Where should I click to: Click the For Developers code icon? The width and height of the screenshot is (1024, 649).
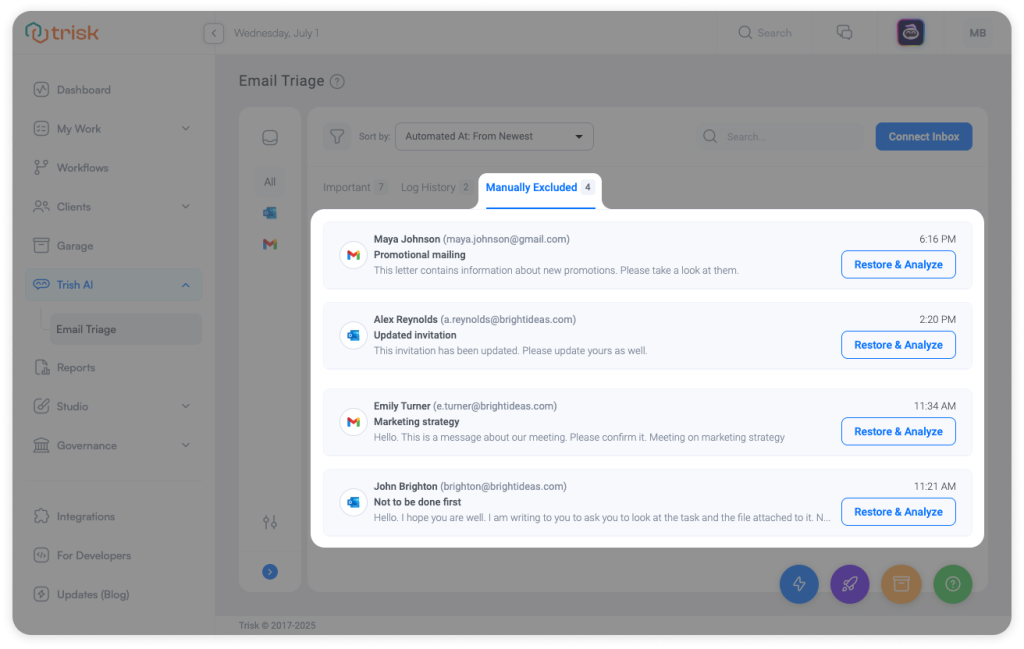point(41,556)
